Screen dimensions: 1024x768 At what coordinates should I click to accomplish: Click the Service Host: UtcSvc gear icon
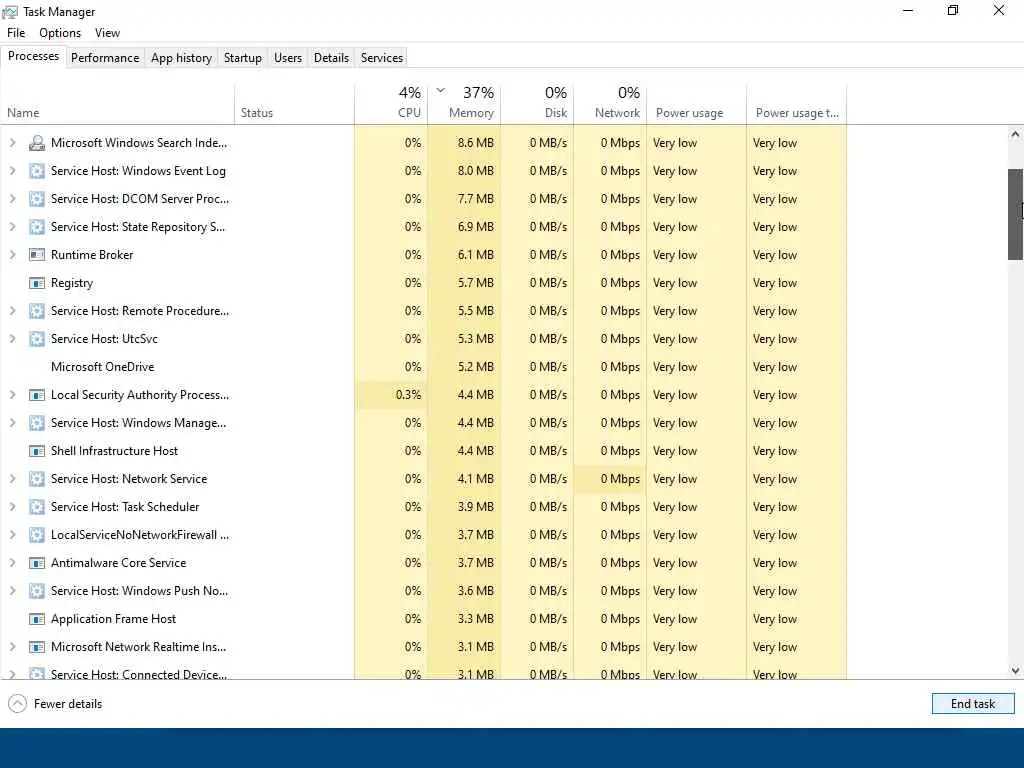click(x=37, y=340)
